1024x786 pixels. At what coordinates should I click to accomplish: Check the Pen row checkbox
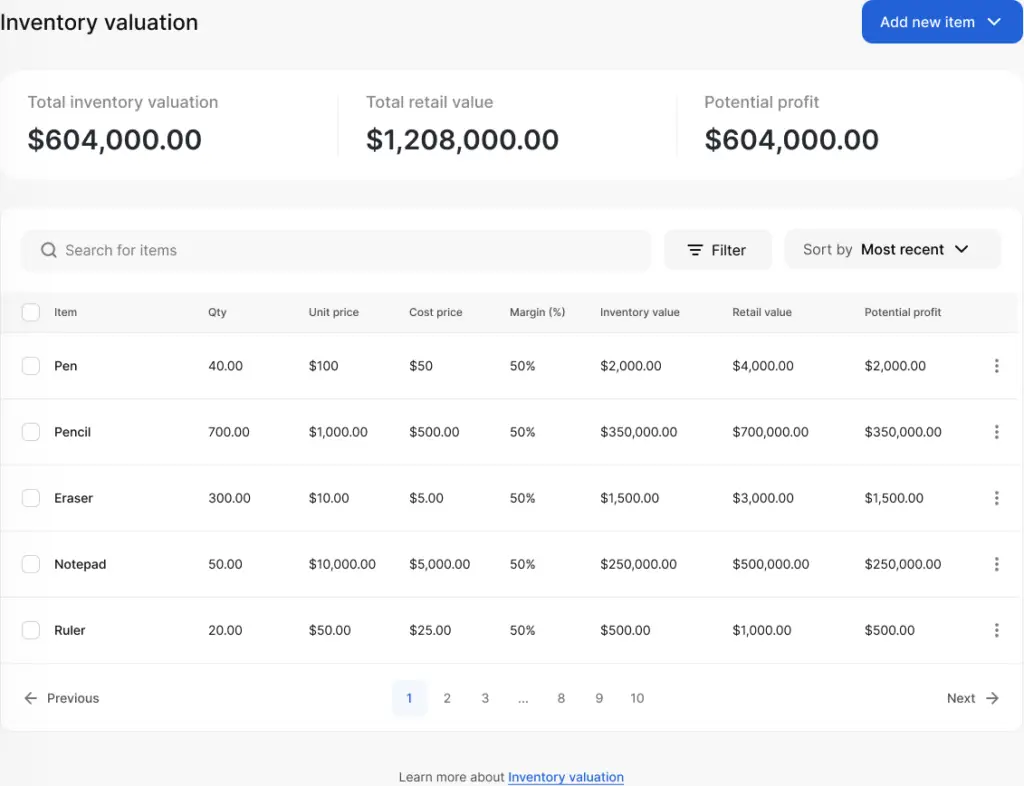pyautogui.click(x=30, y=366)
